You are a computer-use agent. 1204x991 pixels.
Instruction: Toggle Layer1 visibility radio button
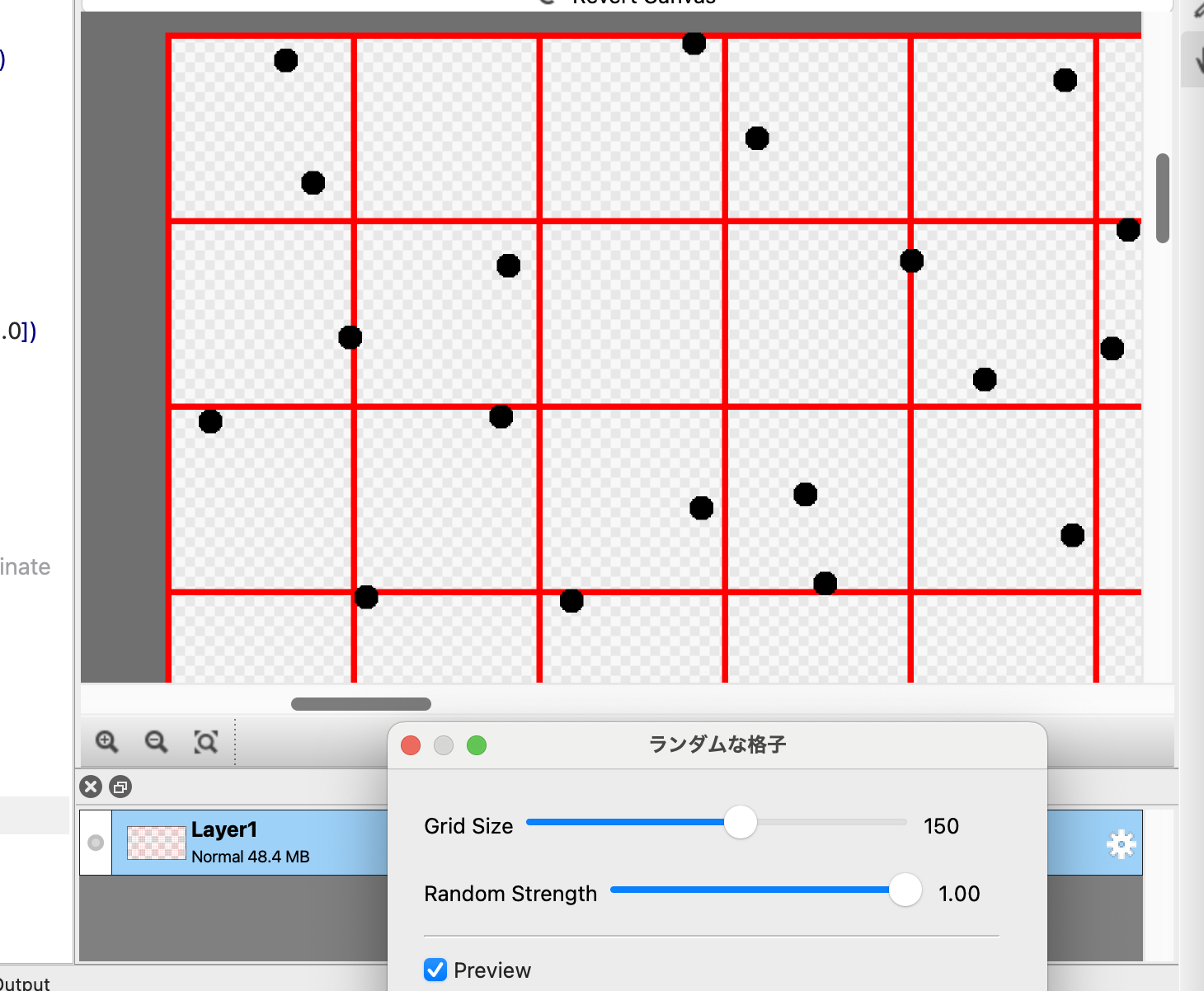tap(96, 842)
